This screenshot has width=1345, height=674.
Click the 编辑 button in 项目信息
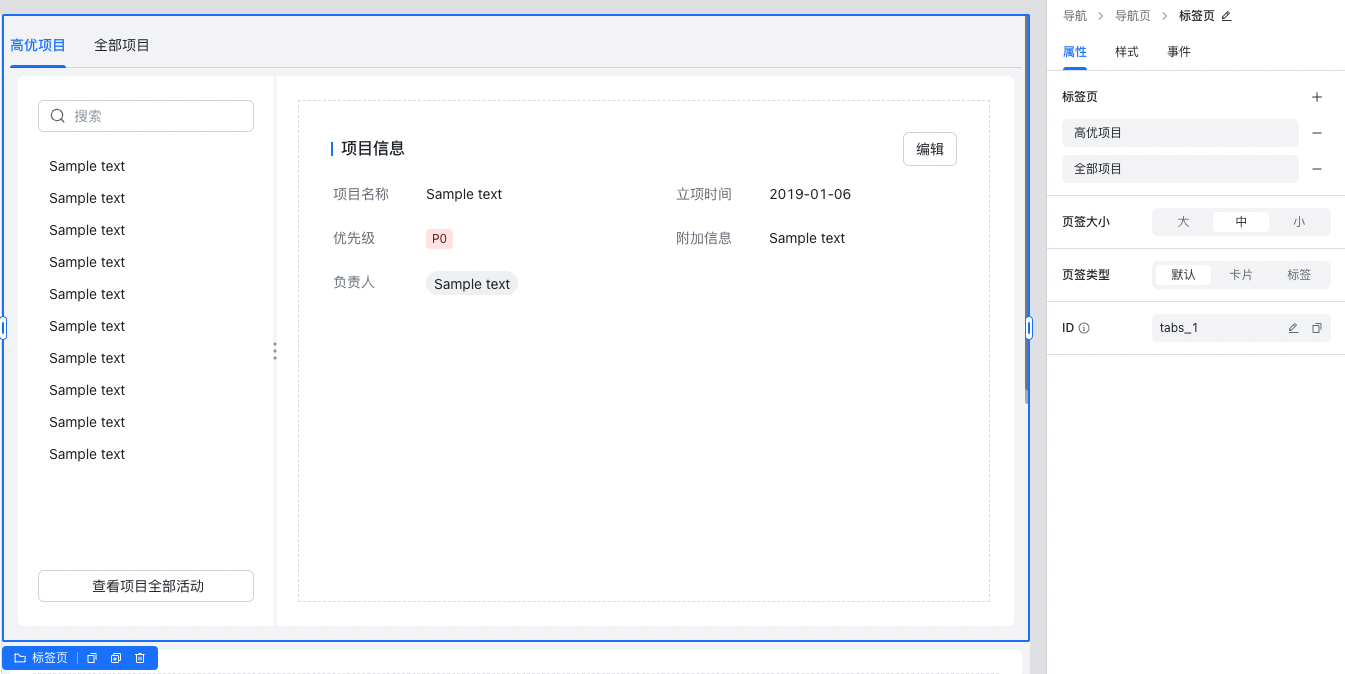[930, 149]
